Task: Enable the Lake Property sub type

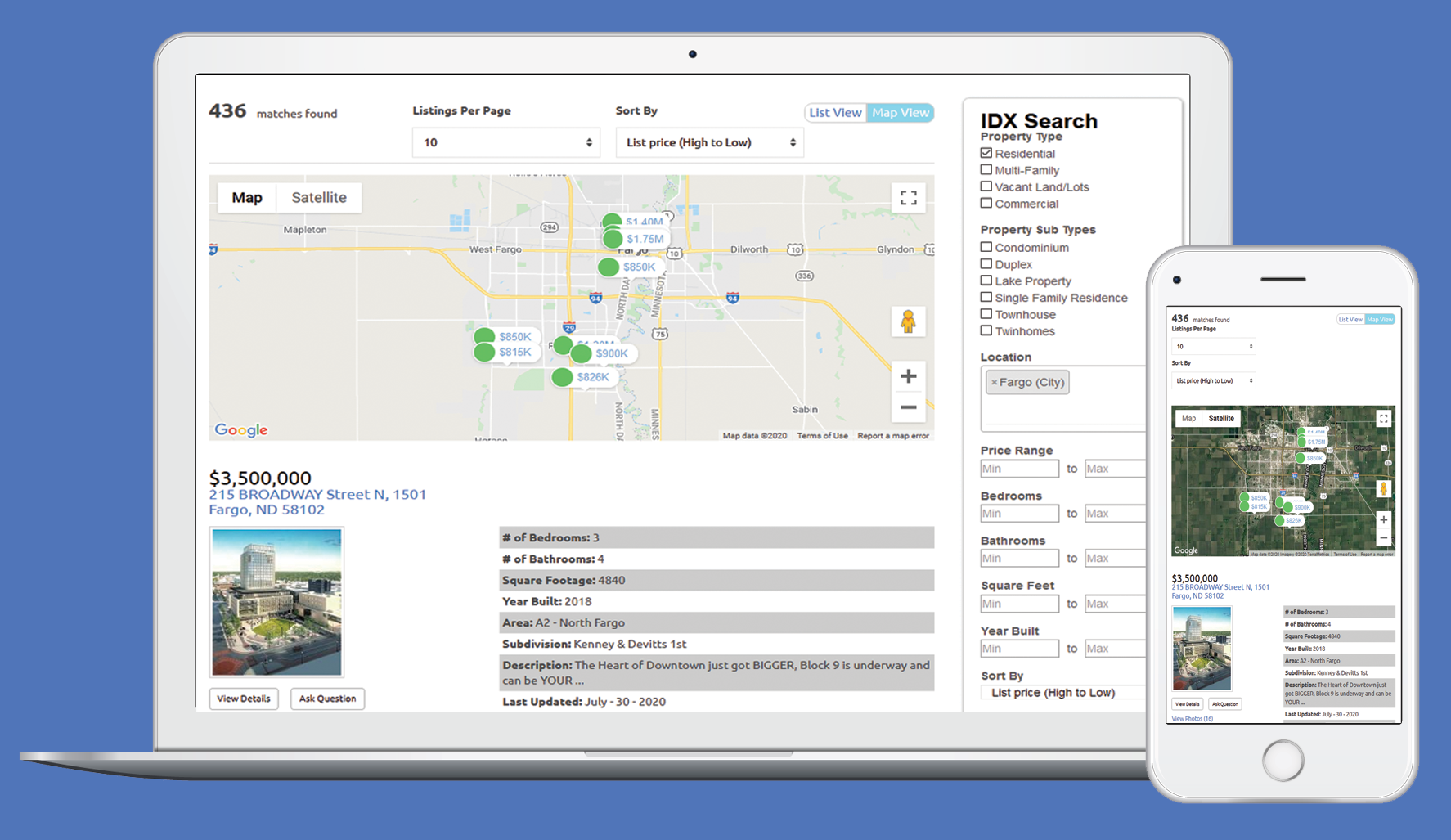Action: (986, 281)
